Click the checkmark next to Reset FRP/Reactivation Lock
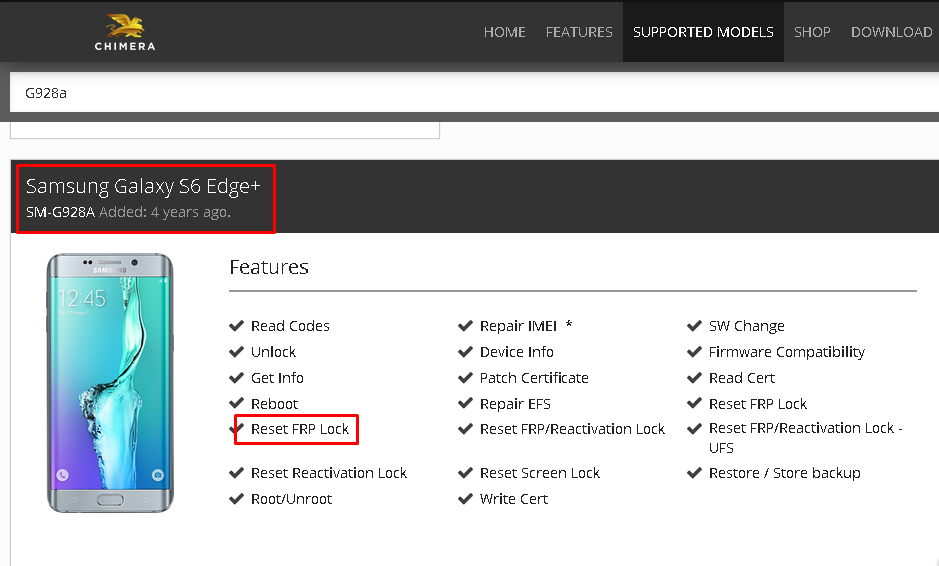 coord(465,428)
